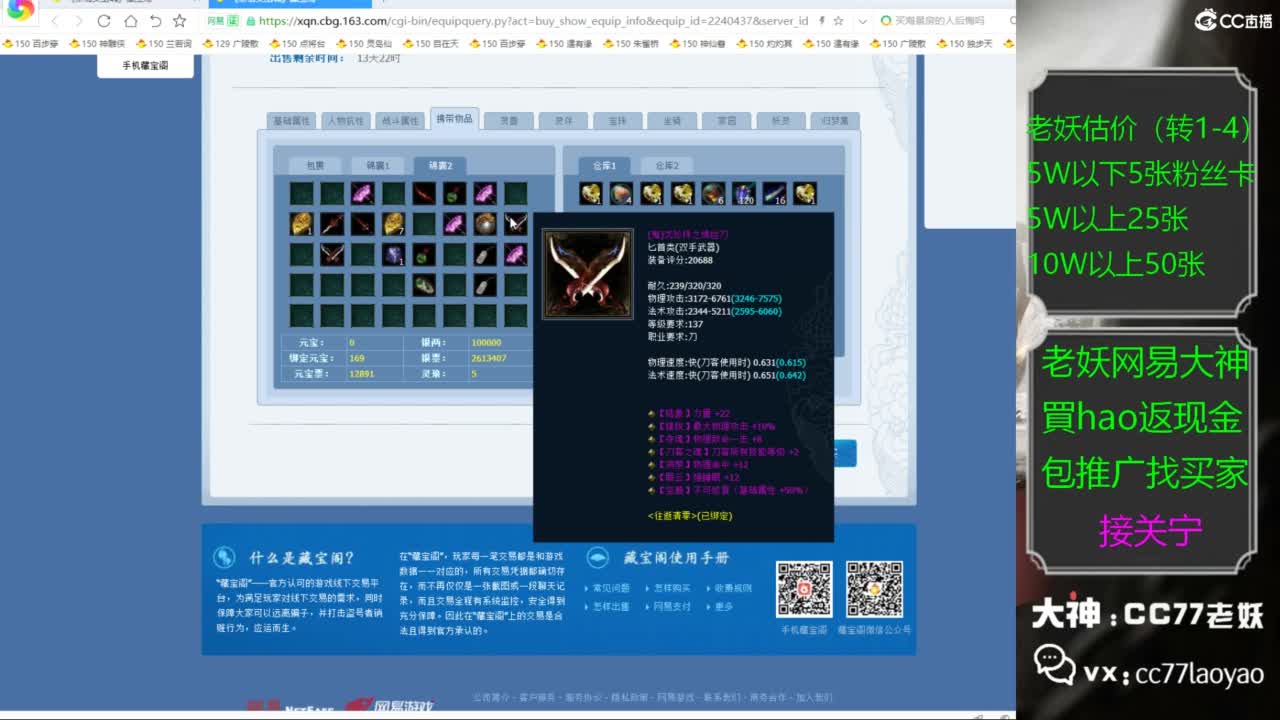Viewport: 1280px width, 720px height.
Task: Select the purple crystal item with count 1
Action: coord(394,255)
